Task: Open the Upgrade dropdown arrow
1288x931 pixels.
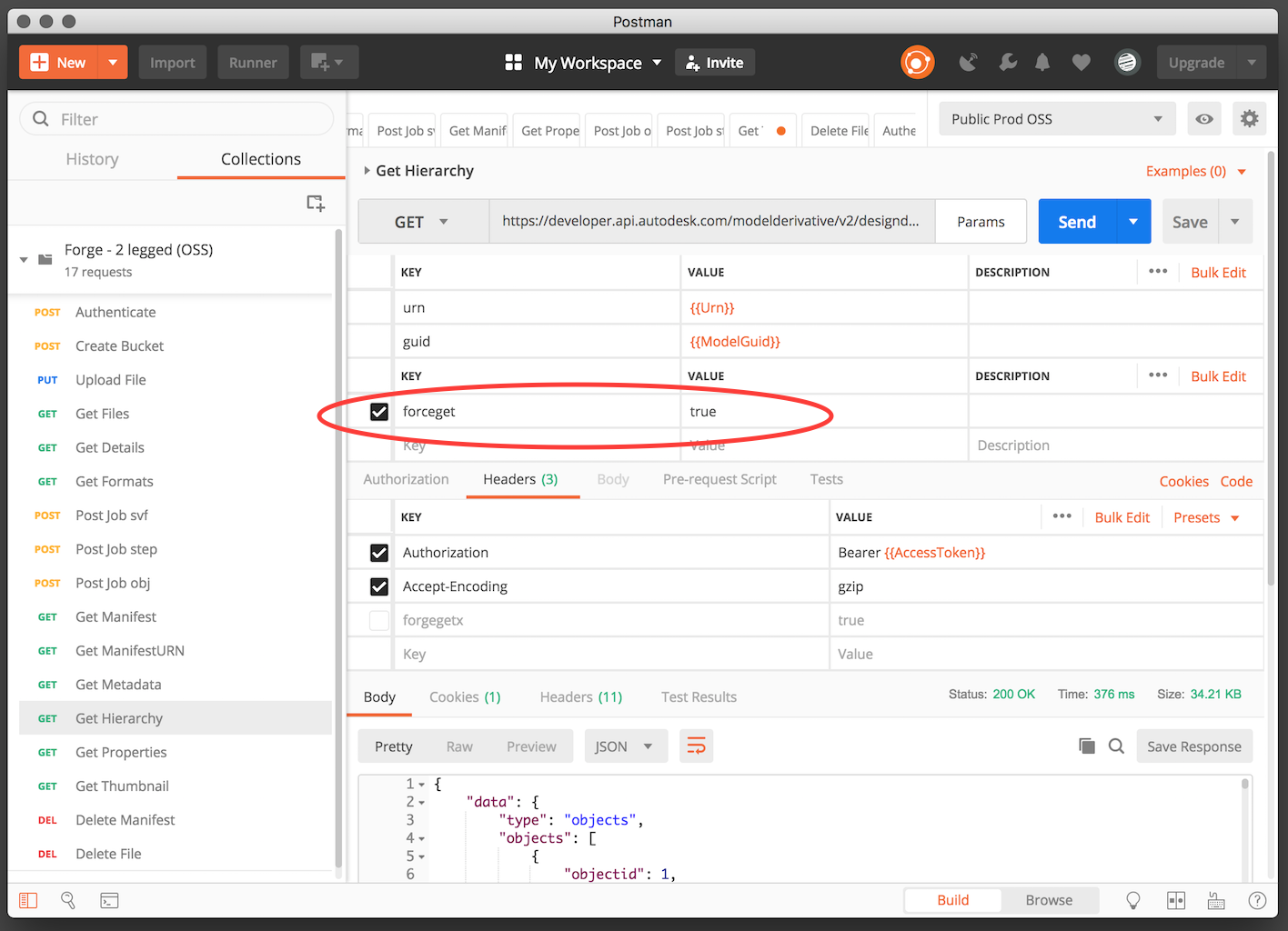Action: [1252, 63]
